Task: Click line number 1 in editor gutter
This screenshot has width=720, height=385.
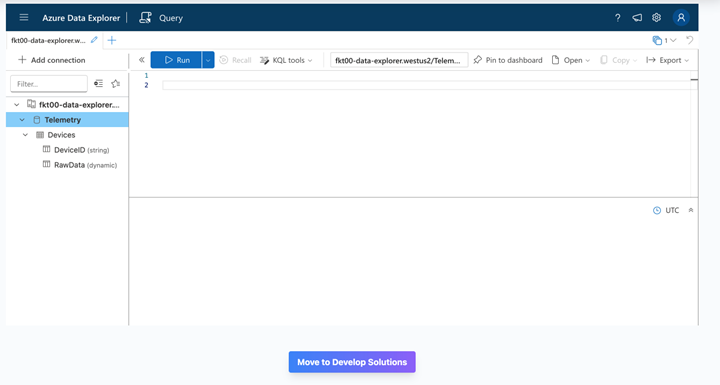Action: coord(146,75)
